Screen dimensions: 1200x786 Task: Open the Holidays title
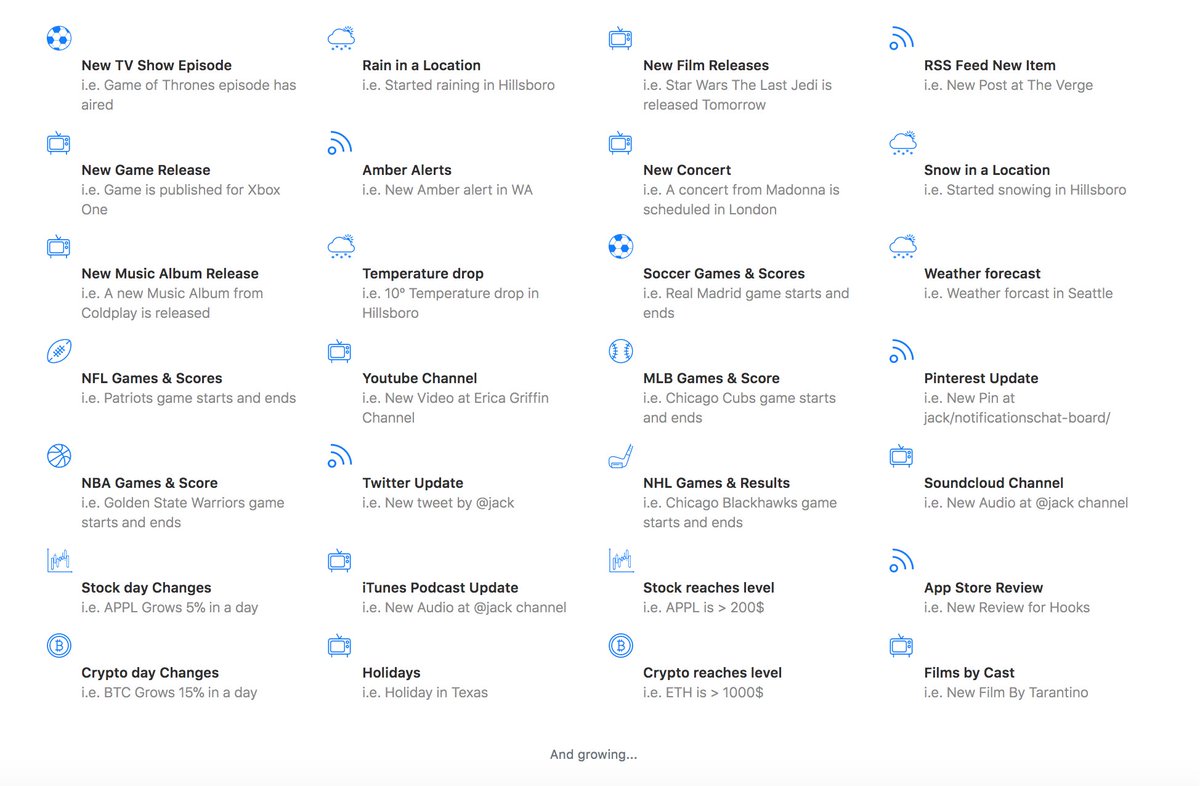click(391, 673)
